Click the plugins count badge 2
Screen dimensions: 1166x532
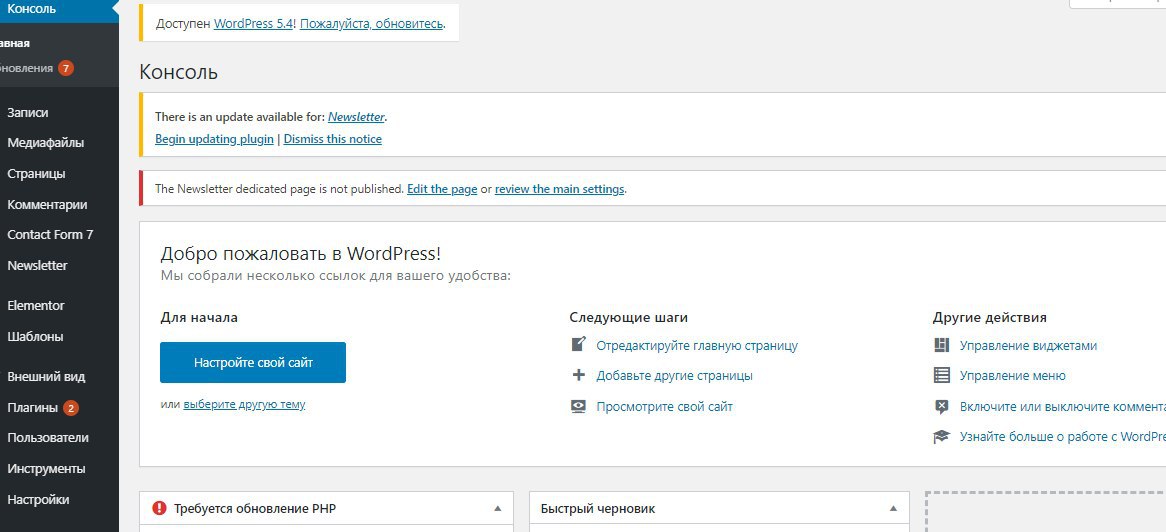pyautogui.click(x=71, y=408)
